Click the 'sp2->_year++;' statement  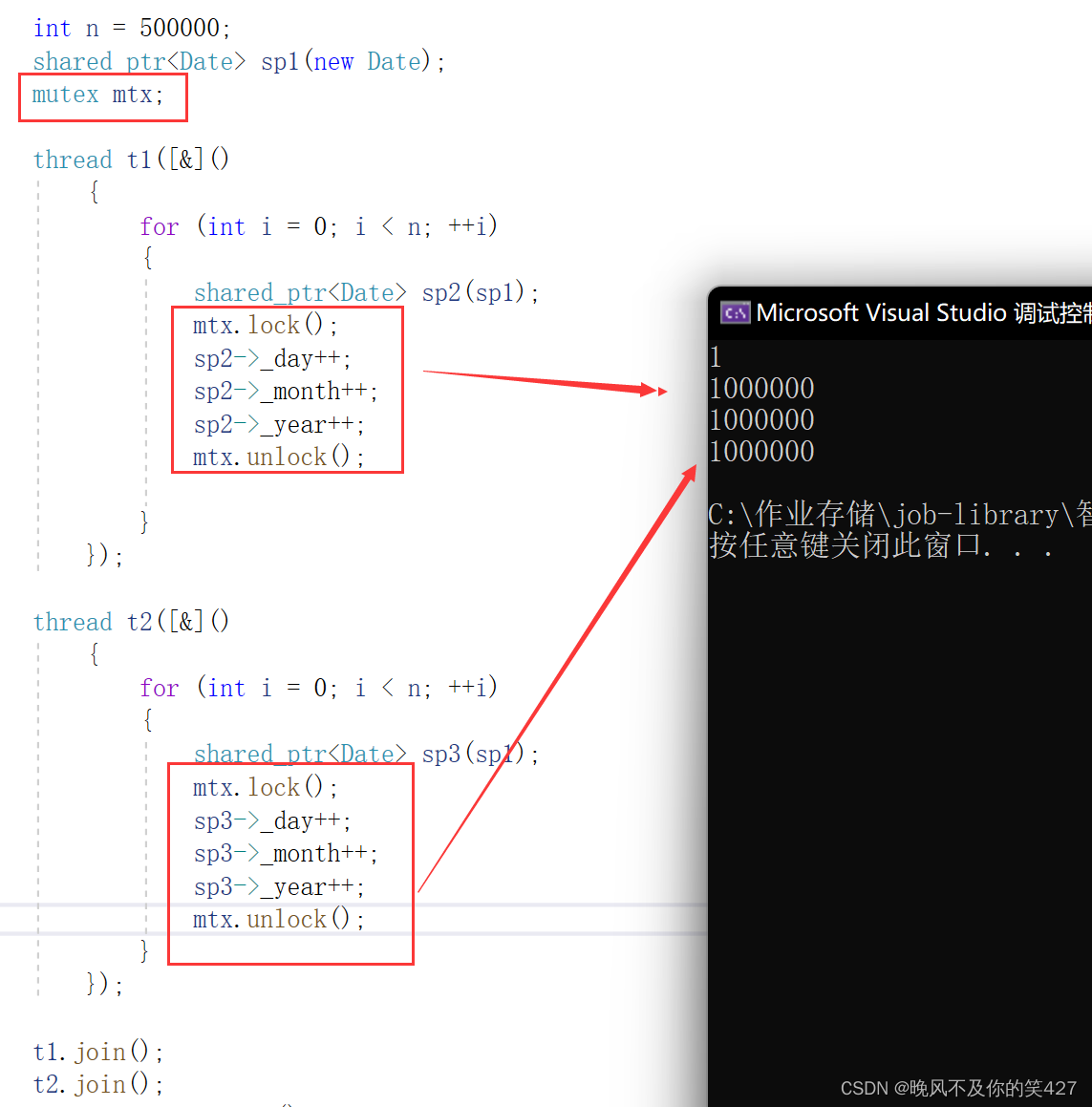pos(279,424)
